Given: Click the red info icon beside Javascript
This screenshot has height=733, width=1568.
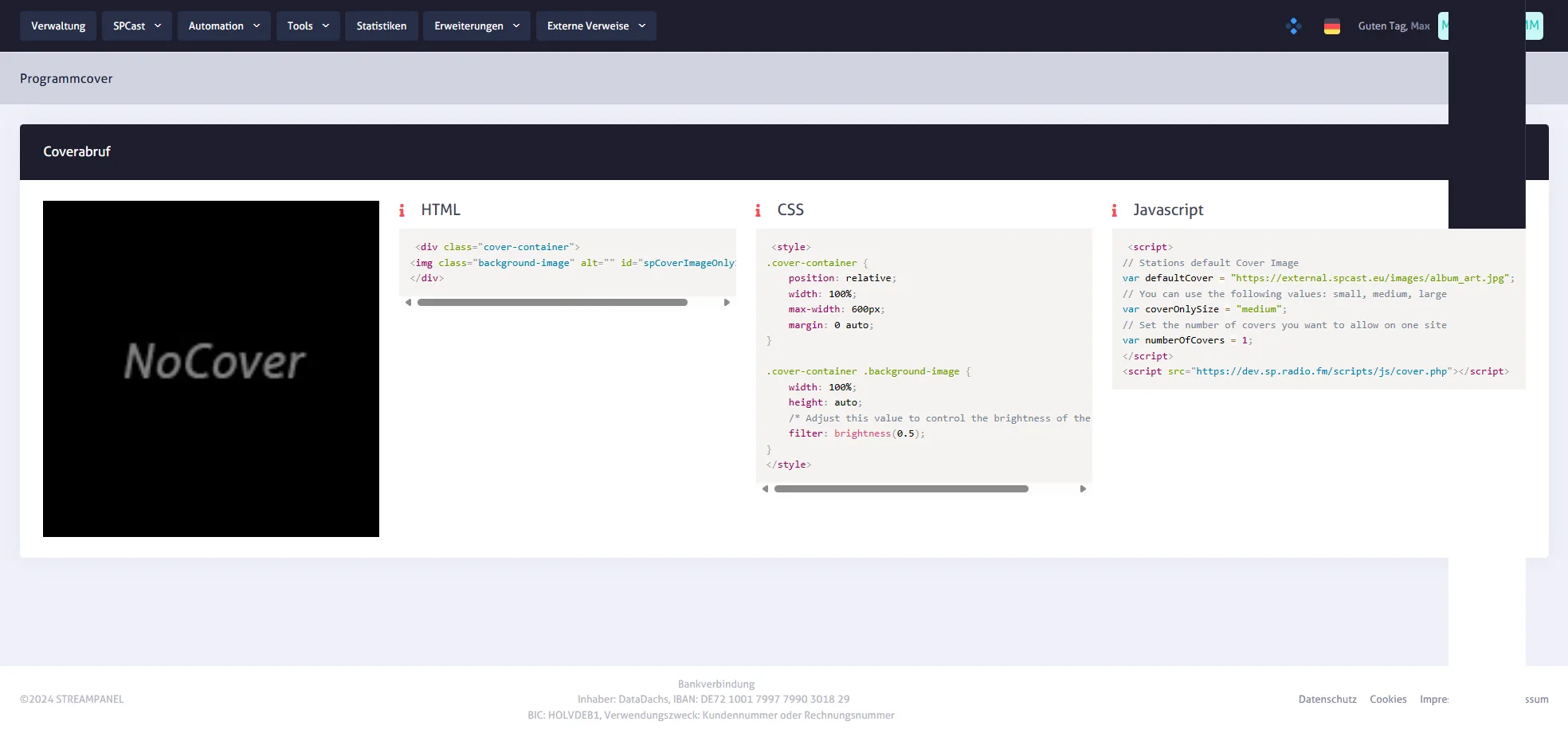Looking at the screenshot, I should pyautogui.click(x=1114, y=210).
